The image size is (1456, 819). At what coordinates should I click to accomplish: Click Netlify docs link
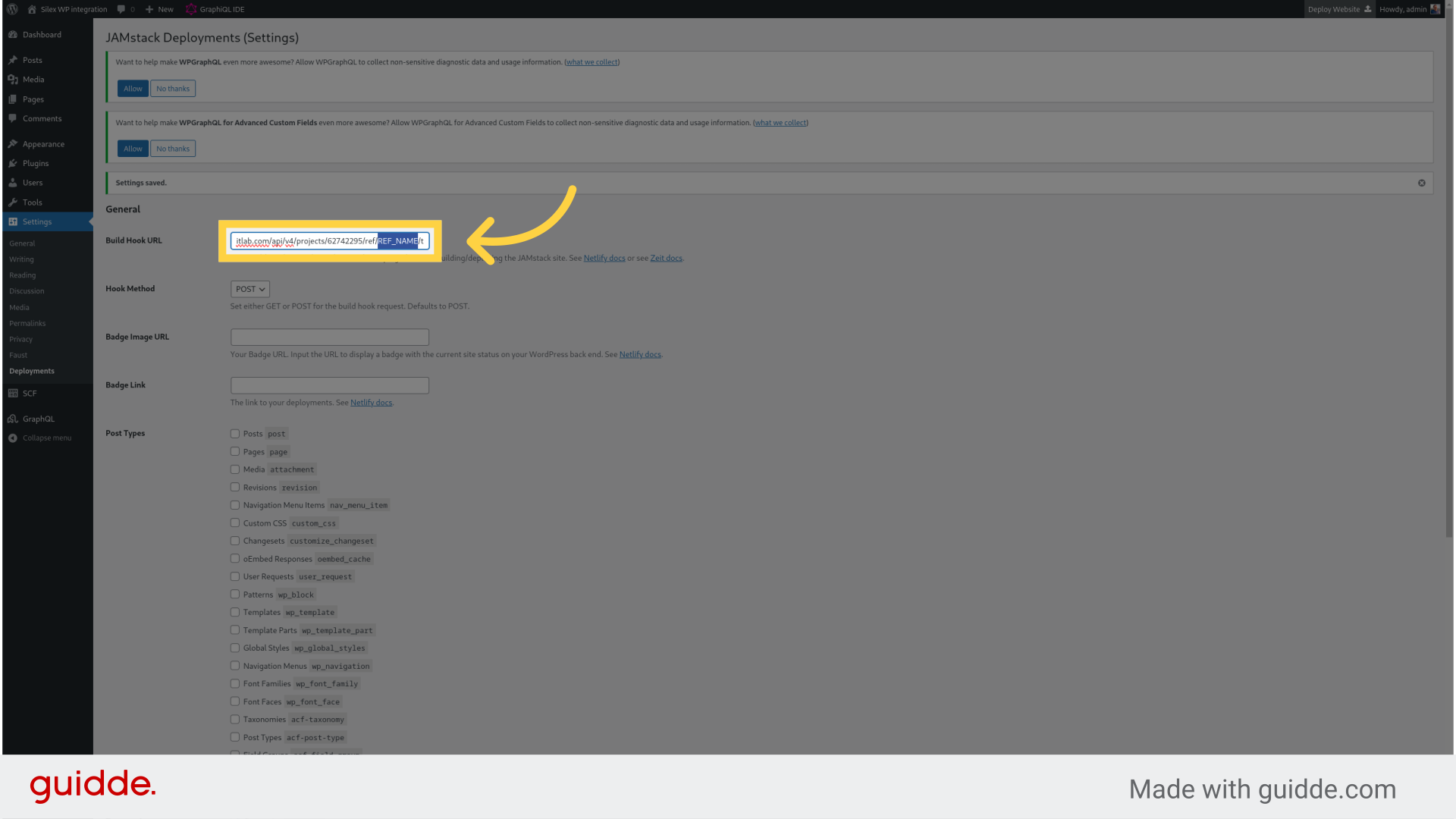point(604,258)
